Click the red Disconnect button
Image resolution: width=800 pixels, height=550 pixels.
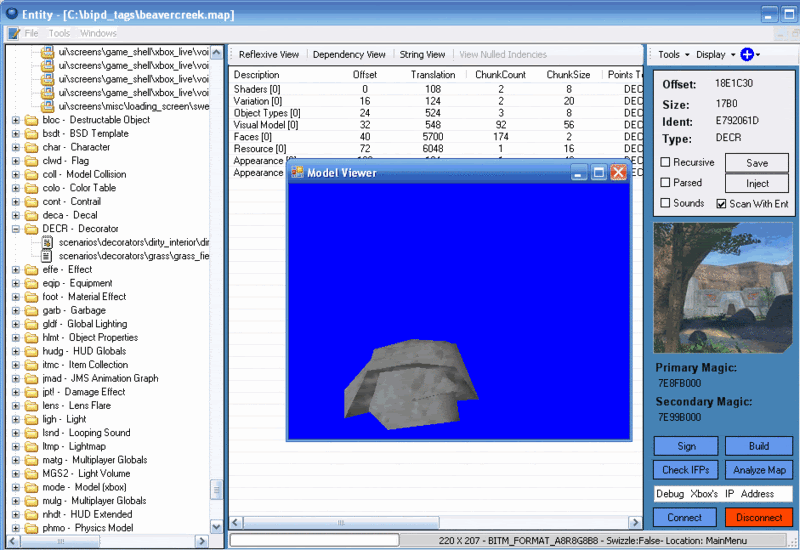coord(759,518)
